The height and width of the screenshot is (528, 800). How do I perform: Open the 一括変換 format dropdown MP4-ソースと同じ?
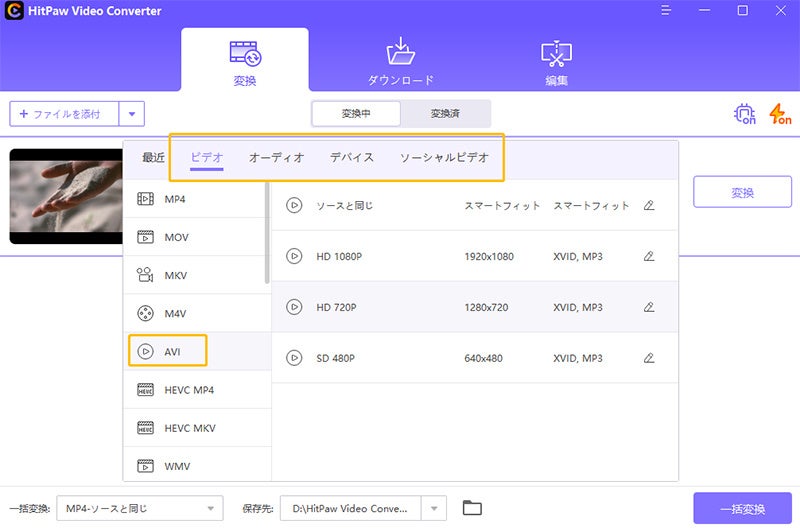pyautogui.click(x=140, y=509)
